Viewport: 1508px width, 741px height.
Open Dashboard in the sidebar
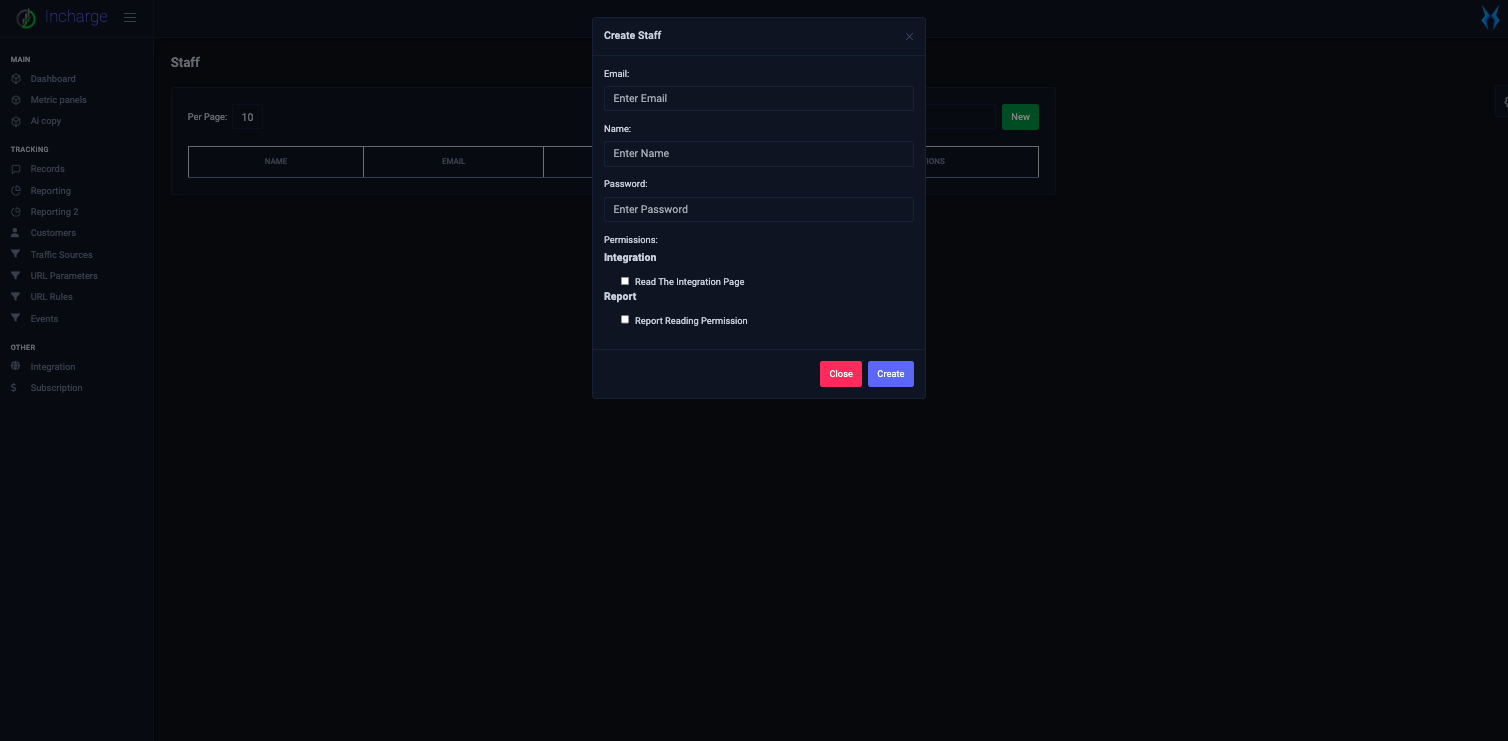coord(53,79)
